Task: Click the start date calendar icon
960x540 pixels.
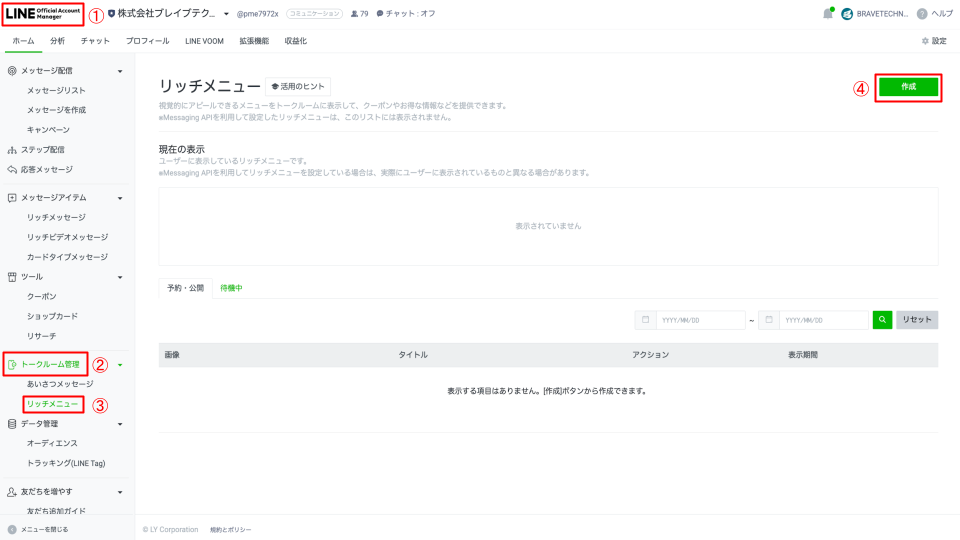Action: [x=645, y=320]
